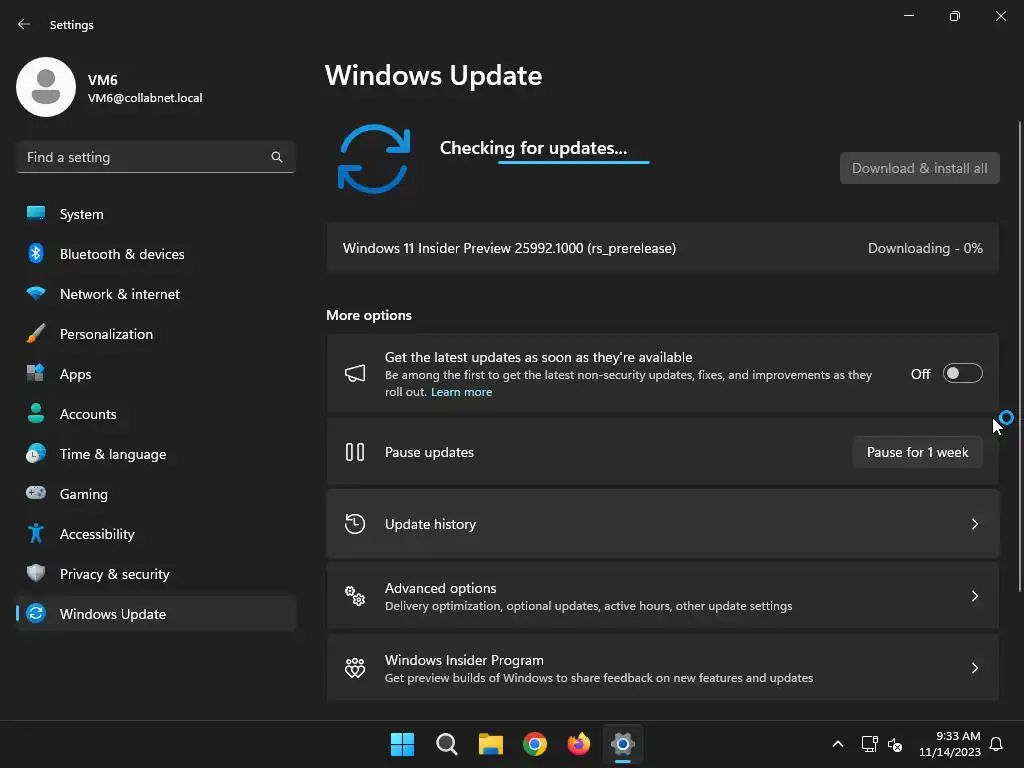Viewport: 1024px width, 768px height.
Task: Click the Accessibility figure icon
Action: point(36,534)
